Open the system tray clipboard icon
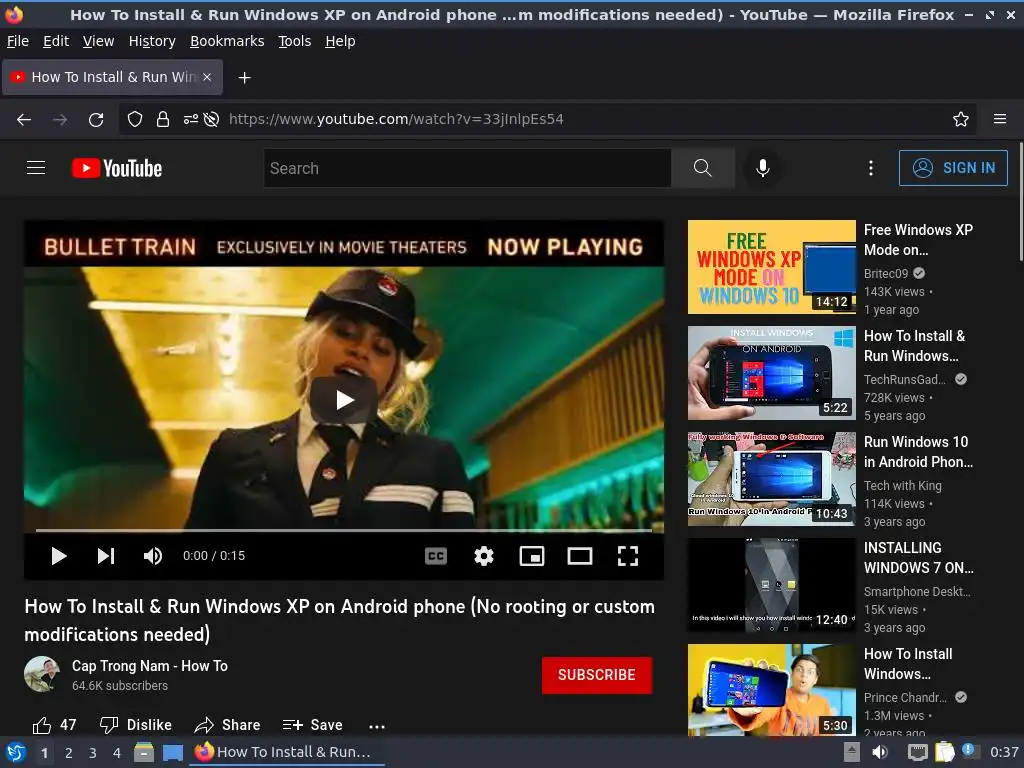Image resolution: width=1024 pixels, height=768 pixels. [944, 752]
